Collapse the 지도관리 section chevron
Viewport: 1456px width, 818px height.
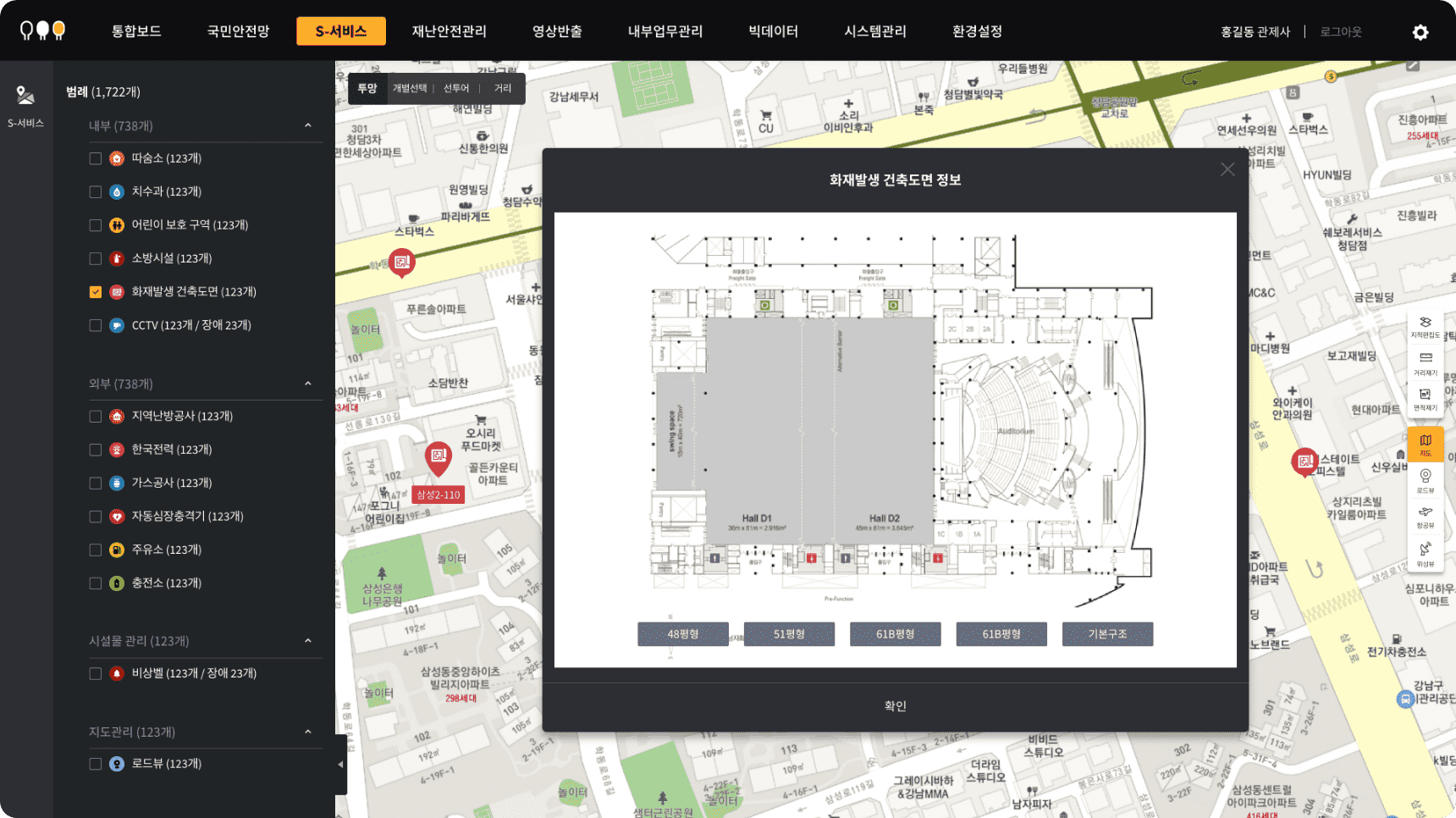click(x=307, y=732)
